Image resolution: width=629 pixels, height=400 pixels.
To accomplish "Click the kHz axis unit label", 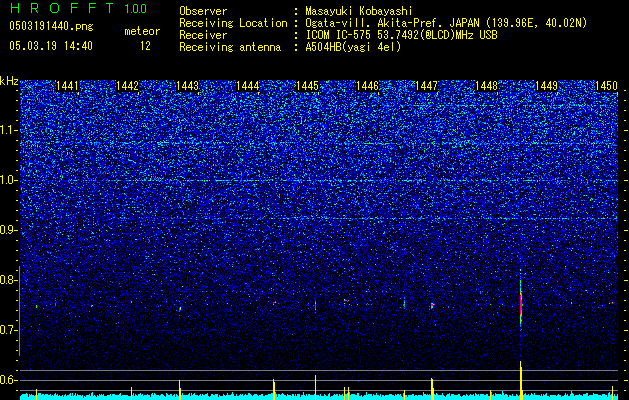I will pos(9,81).
